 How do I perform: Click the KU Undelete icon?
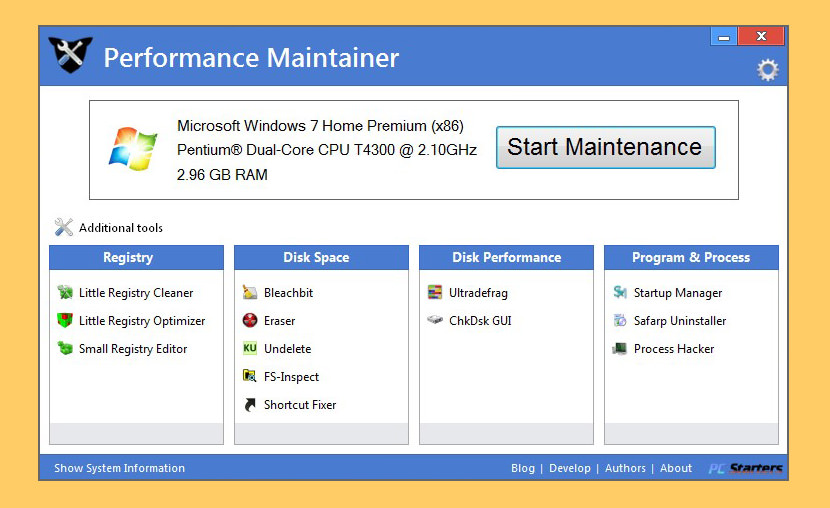[249, 348]
